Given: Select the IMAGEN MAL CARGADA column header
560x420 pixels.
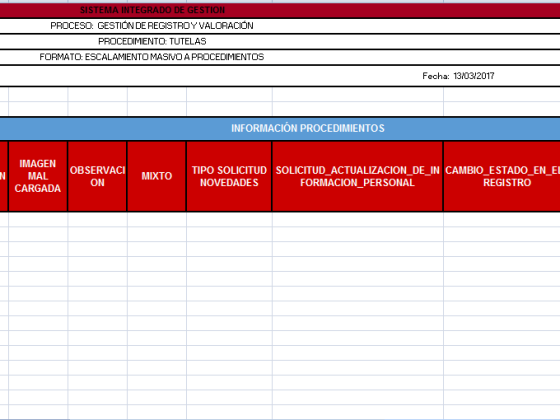Looking at the screenshot, I should 38,176.
